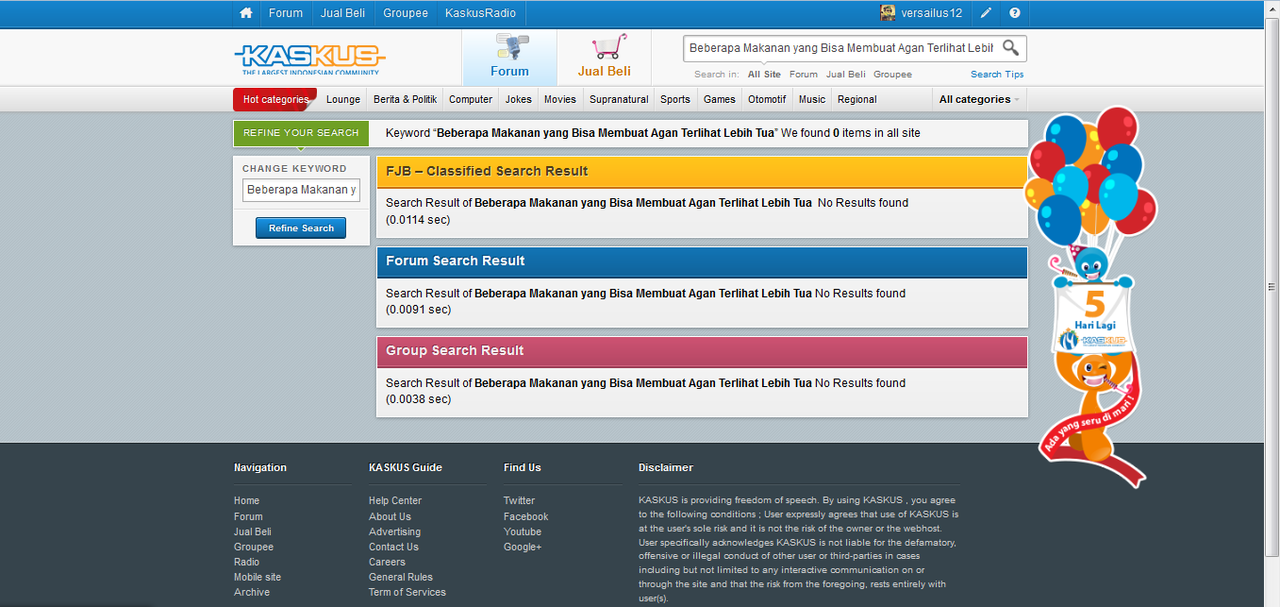Click the versailus12 user avatar

(888, 13)
